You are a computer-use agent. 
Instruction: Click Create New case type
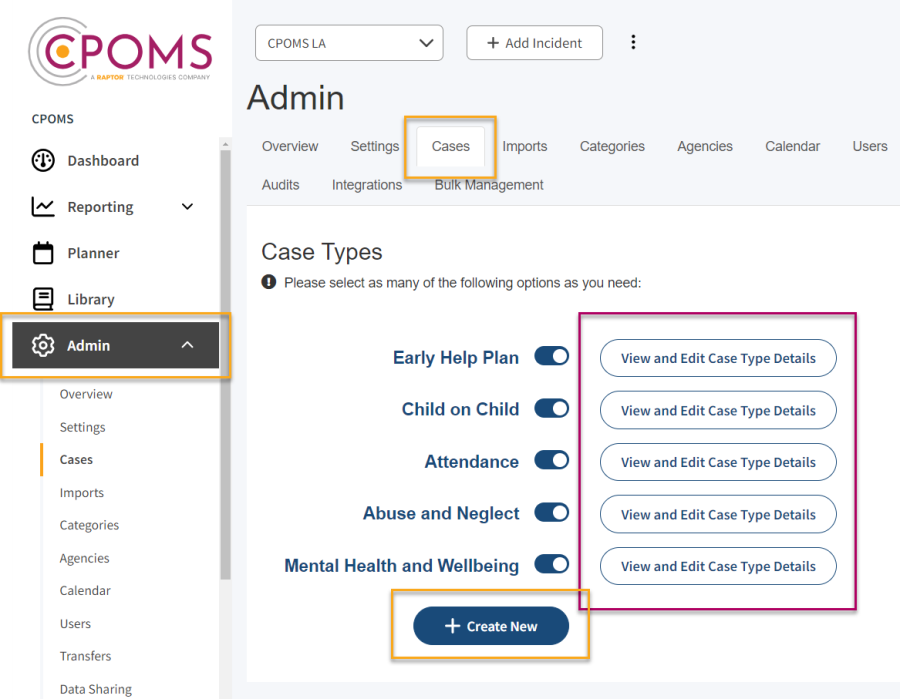click(490, 625)
